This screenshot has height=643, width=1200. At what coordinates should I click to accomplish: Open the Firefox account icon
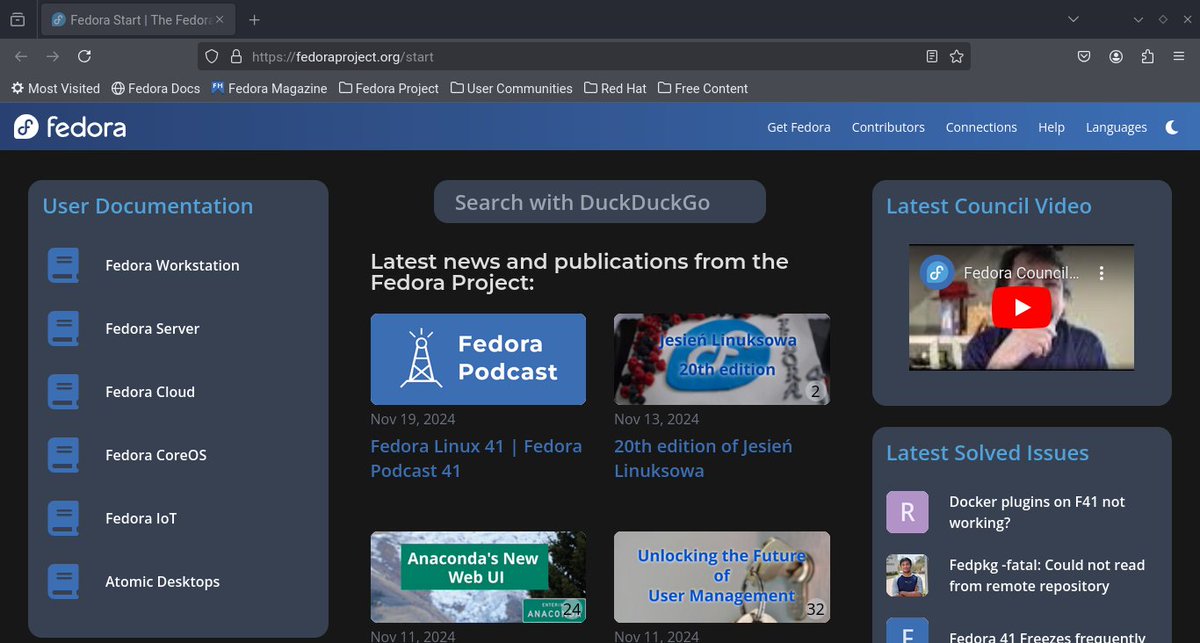pyautogui.click(x=1116, y=57)
